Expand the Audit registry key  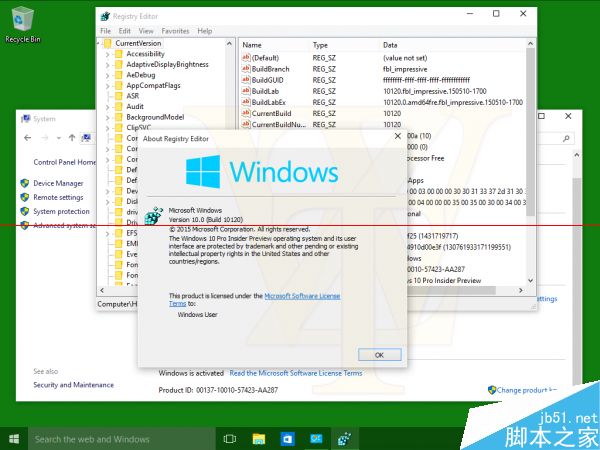tap(108, 107)
